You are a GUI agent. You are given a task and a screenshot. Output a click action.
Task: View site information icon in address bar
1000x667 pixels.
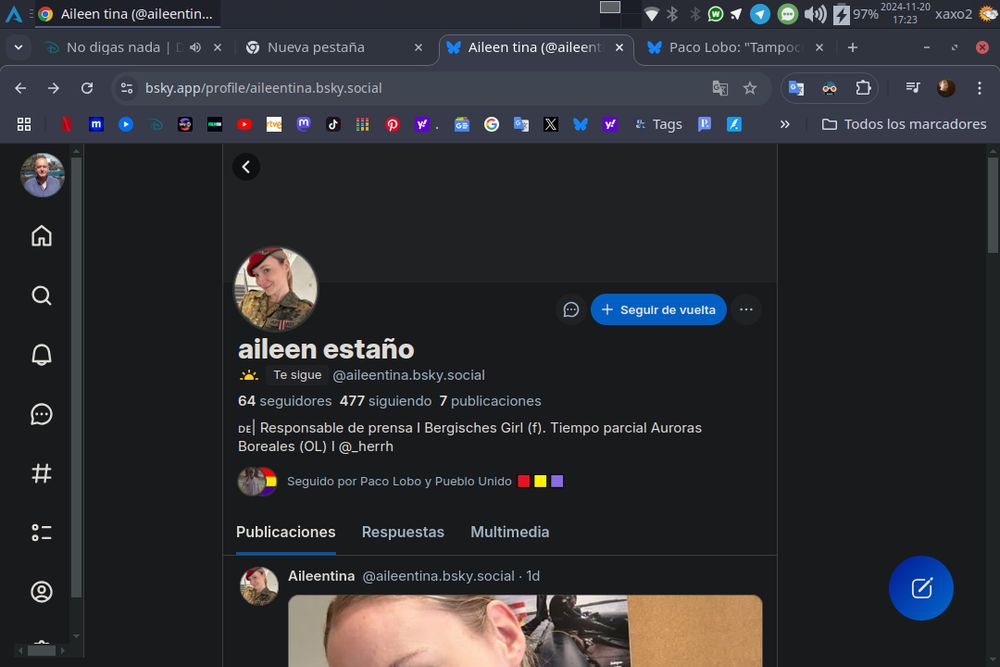pos(127,88)
